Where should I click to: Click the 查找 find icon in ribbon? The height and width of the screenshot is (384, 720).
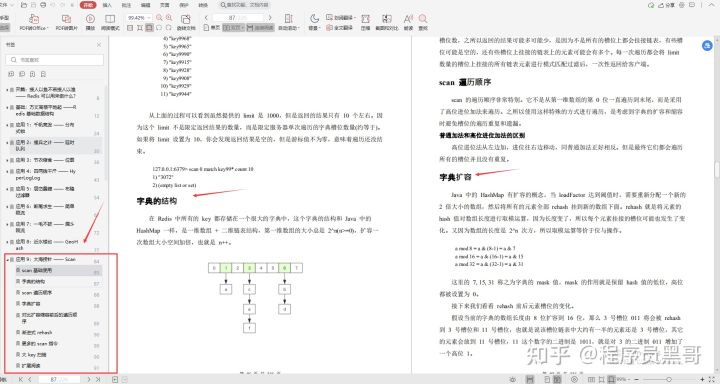(x=423, y=18)
